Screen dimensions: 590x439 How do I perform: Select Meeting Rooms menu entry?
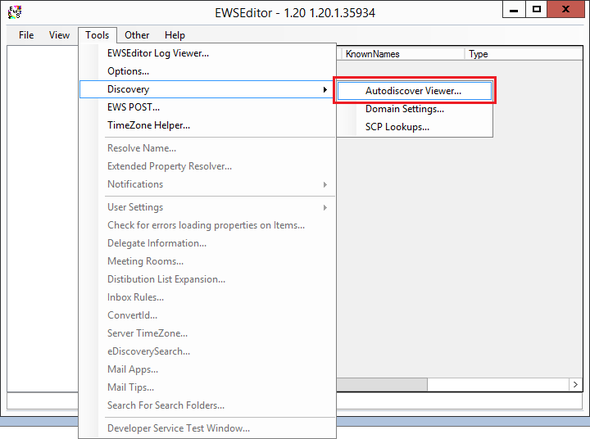coord(208,261)
